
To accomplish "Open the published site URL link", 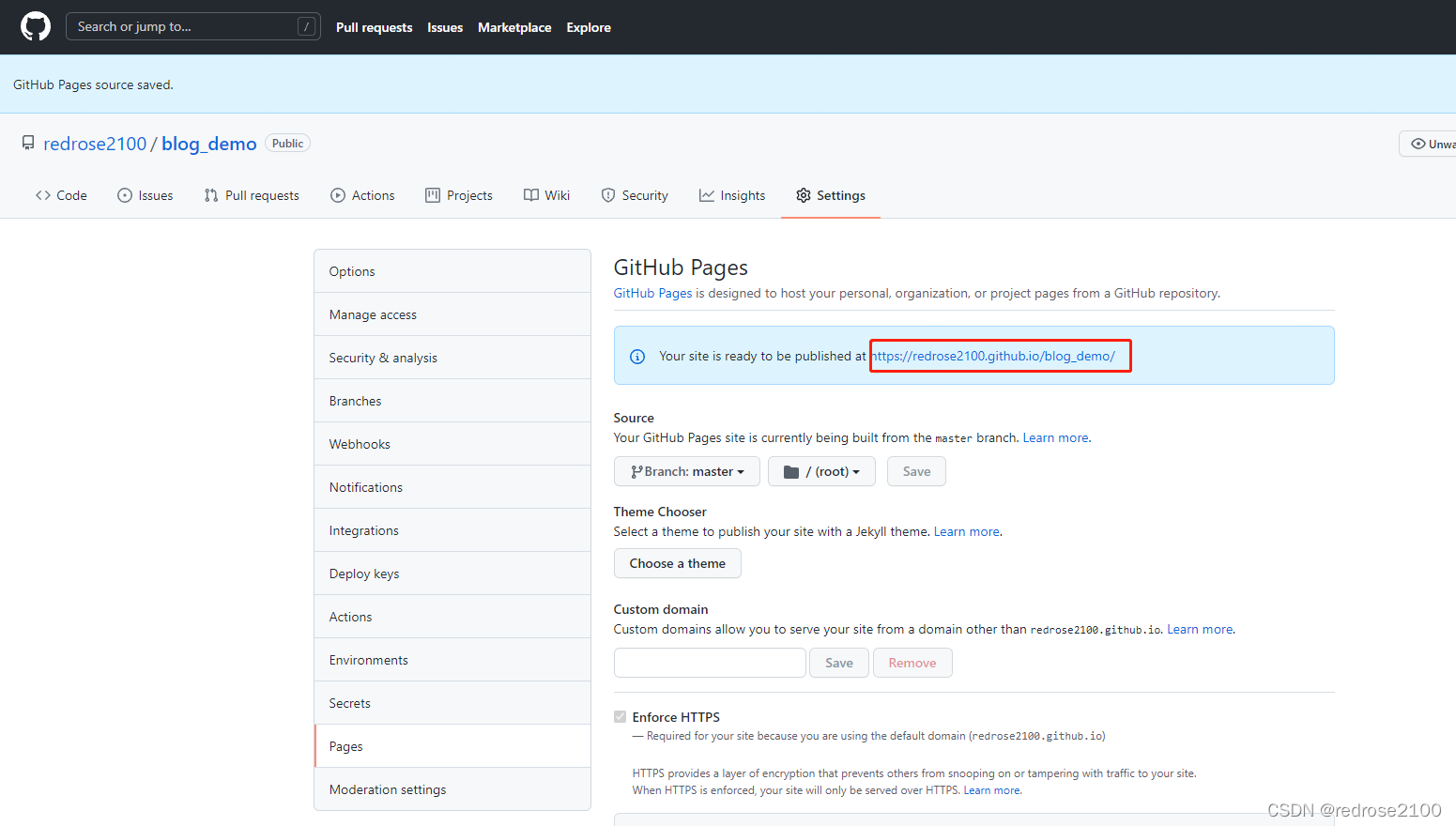I will click(993, 356).
